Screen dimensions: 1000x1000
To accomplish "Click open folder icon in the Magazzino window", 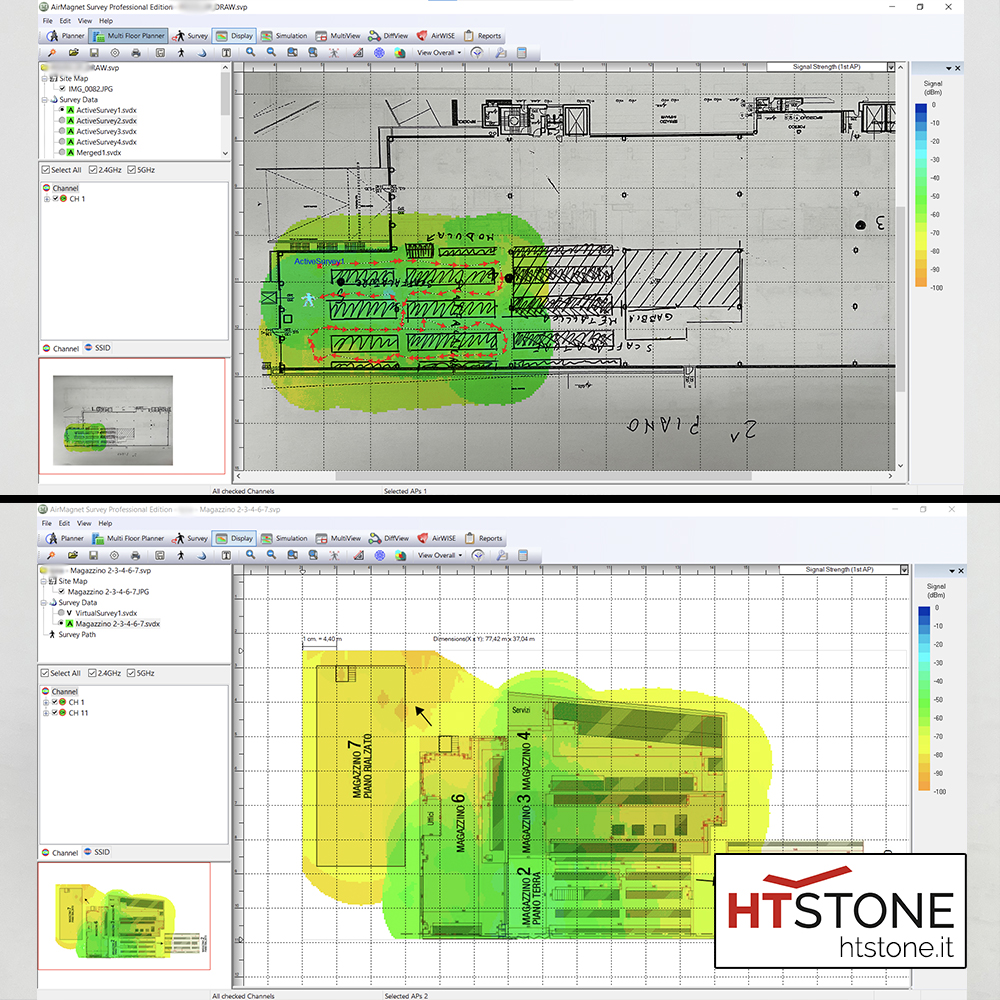I will pyautogui.click(x=73, y=555).
